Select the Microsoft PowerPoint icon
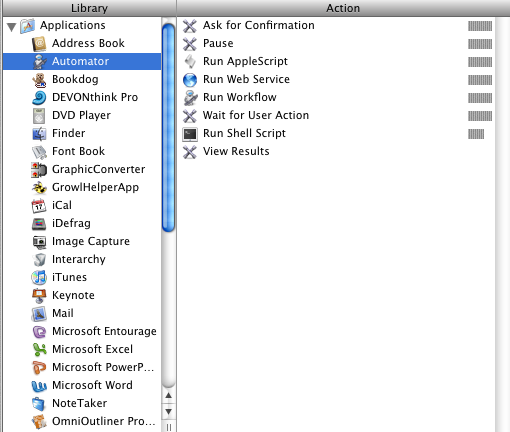 tap(39, 368)
